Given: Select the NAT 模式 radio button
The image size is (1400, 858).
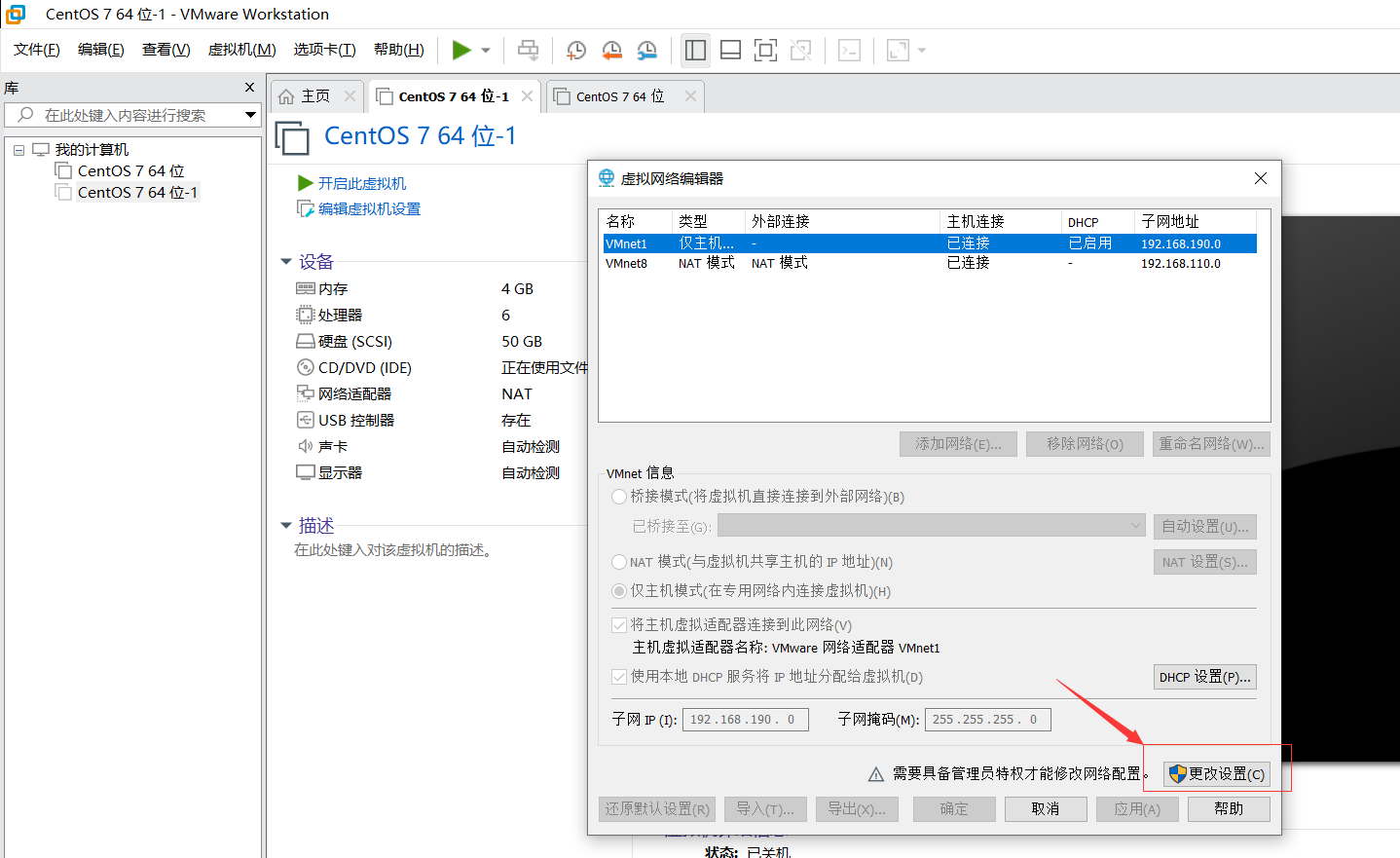Looking at the screenshot, I should 619,562.
